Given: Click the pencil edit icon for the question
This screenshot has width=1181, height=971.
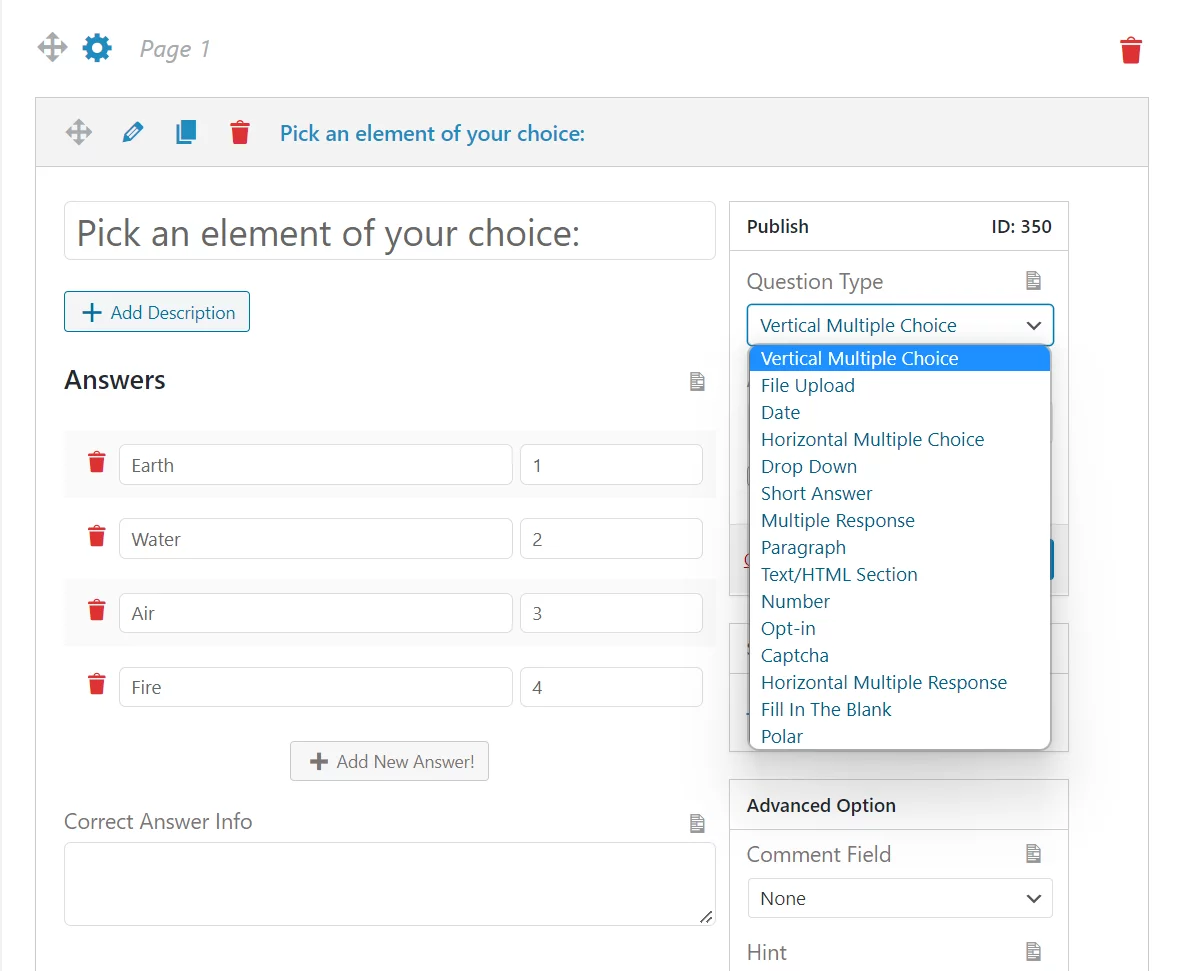Looking at the screenshot, I should 132,133.
